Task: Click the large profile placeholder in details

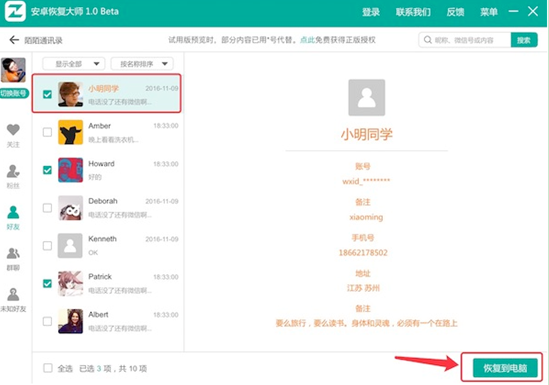Action: click(367, 98)
